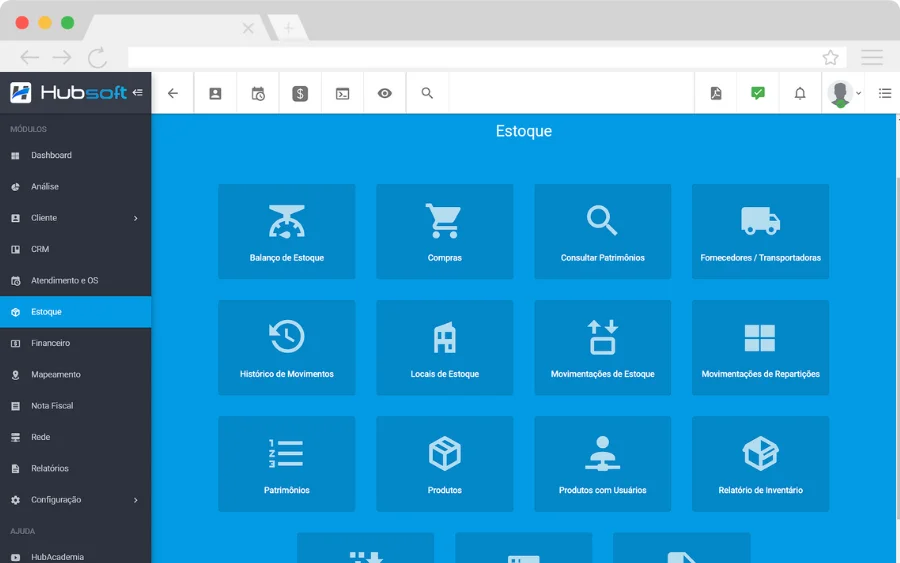The width and height of the screenshot is (900, 563).
Task: Open Locais de Estoque building tile
Action: coord(444,348)
